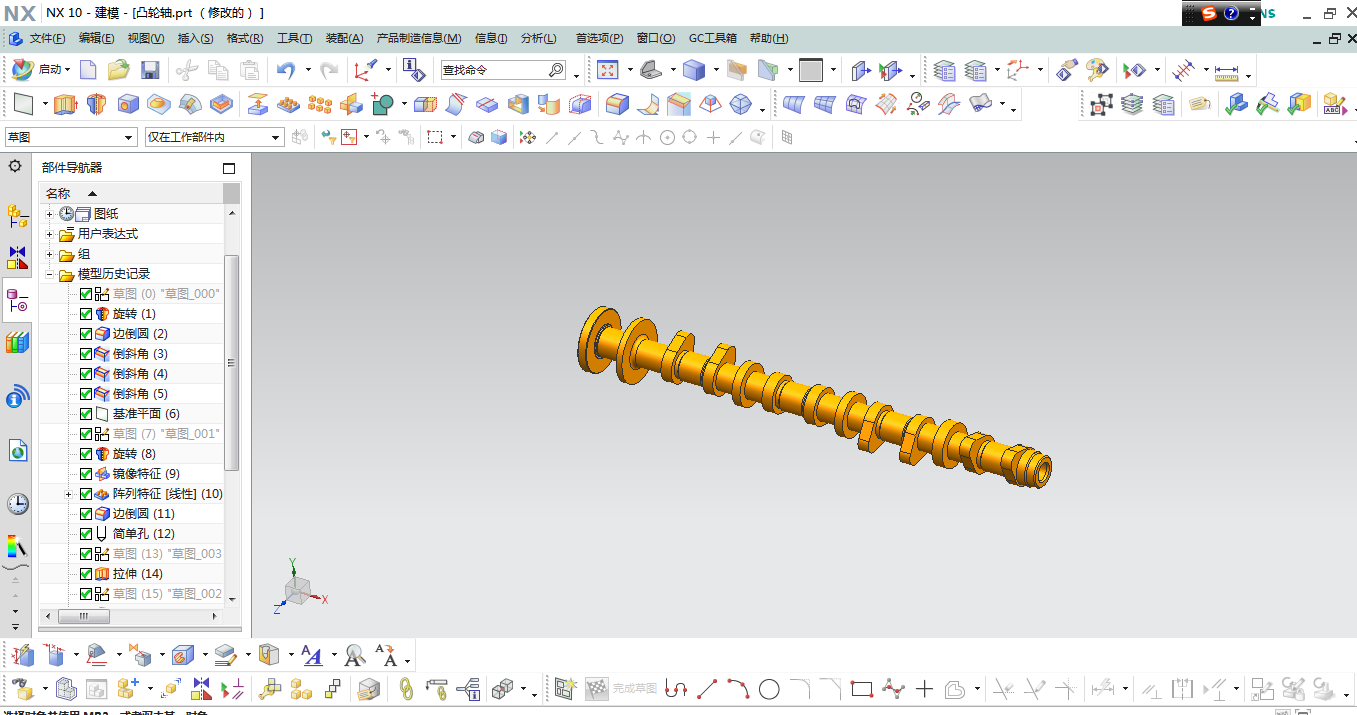Collapse the 模型历史记录 node

click(x=50, y=274)
